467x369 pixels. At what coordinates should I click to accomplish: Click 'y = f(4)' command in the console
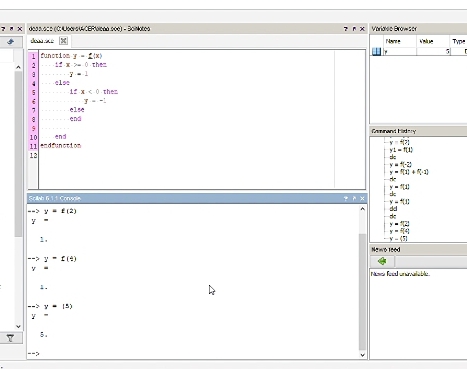[x=60, y=259]
